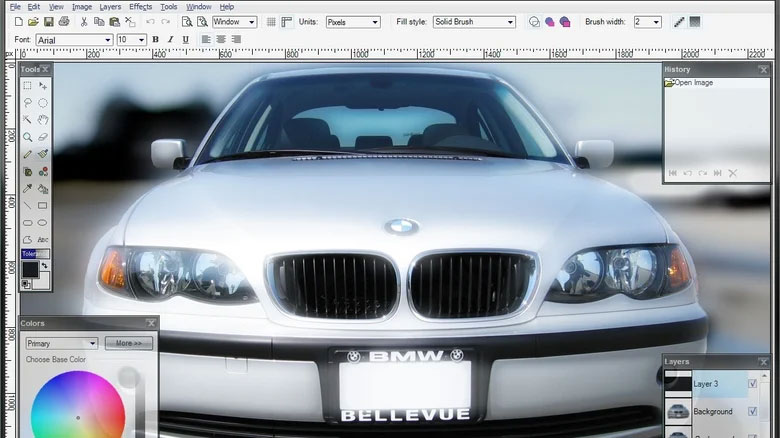
Task: Zoom in with the toolbar magnifier-plus icon
Action: (202, 22)
